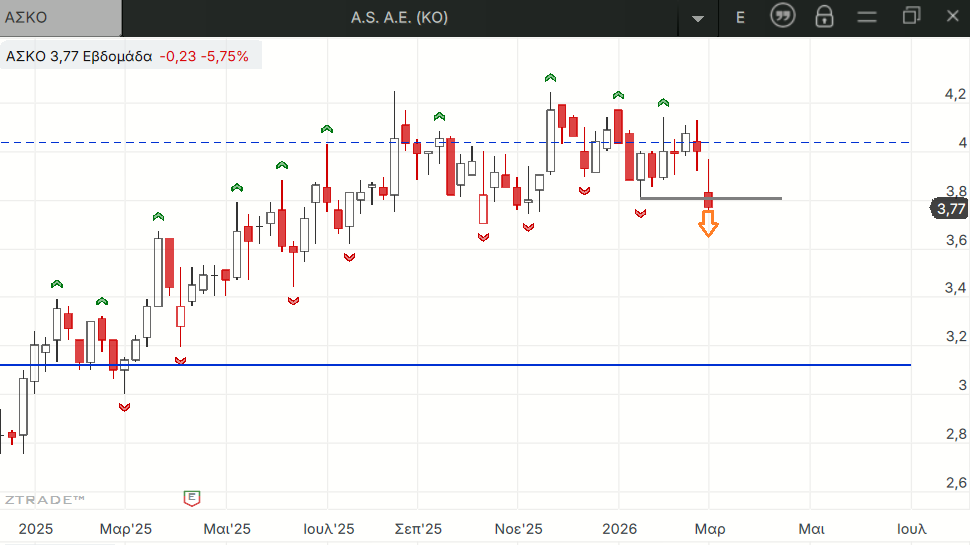Click the 3,77 current price label
Screen dimensions: 970x545
click(x=949, y=208)
